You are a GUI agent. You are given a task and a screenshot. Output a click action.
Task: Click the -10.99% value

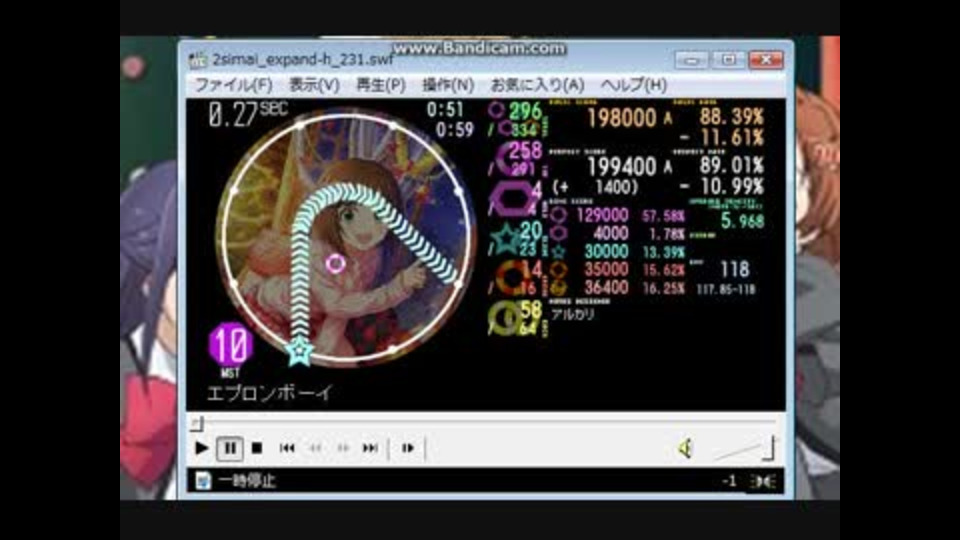pyautogui.click(x=722, y=187)
